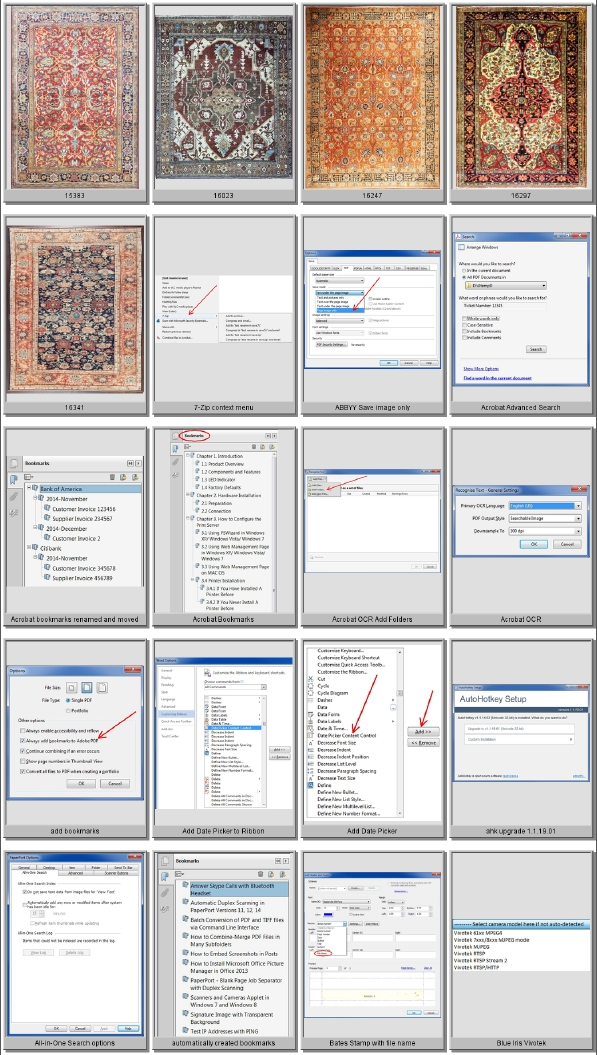
Task: Click the '16383' caption text
Action: point(75,196)
